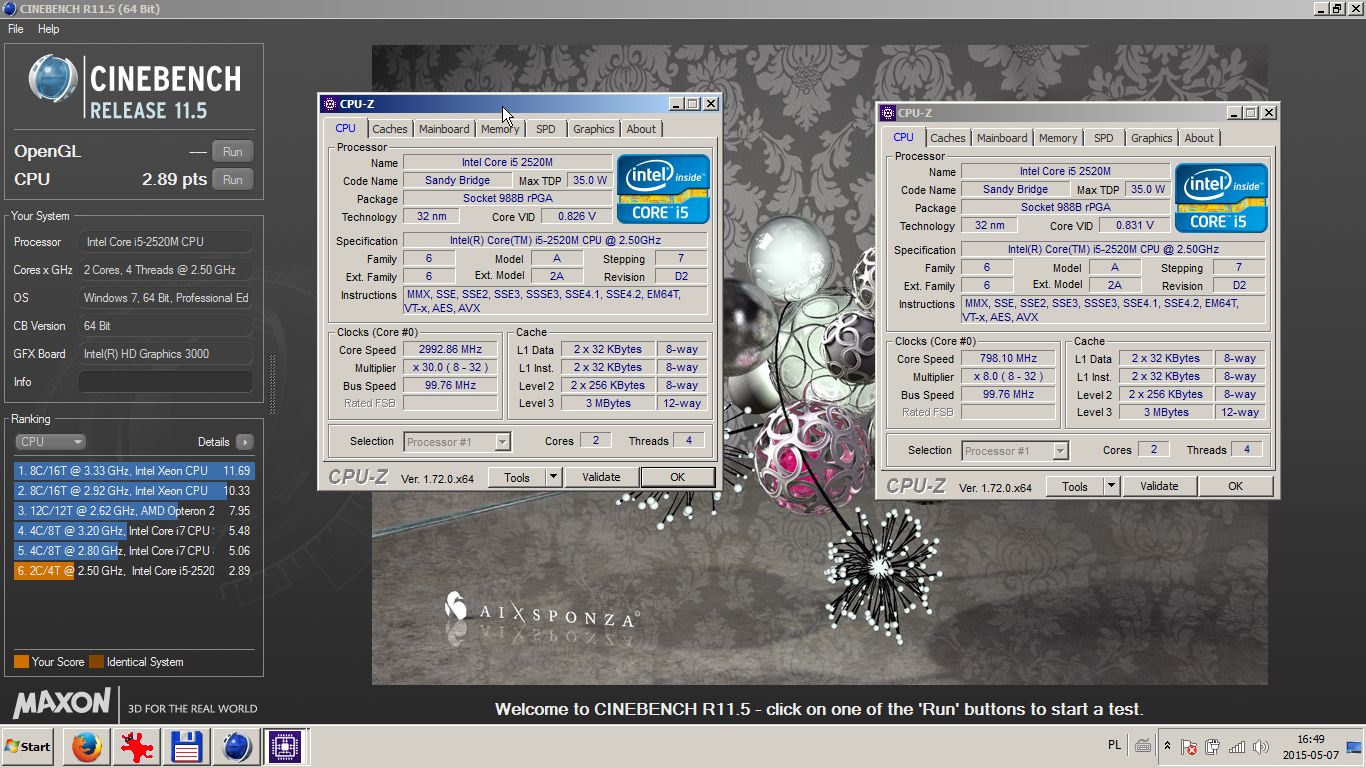Click Intel Core i5 logo in left CPU-Z

(x=663, y=188)
